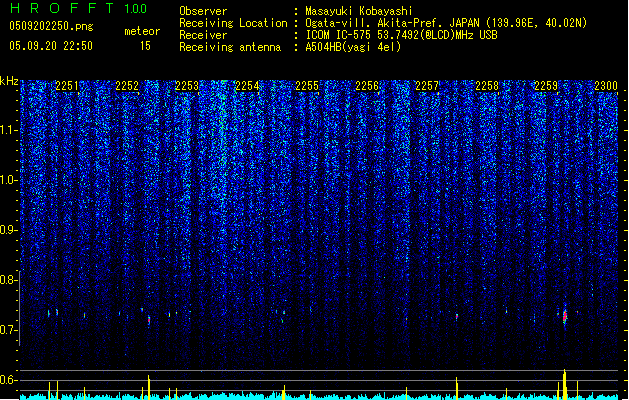
Task: Click the red meteor echo after 2252
Action: click(x=149, y=320)
